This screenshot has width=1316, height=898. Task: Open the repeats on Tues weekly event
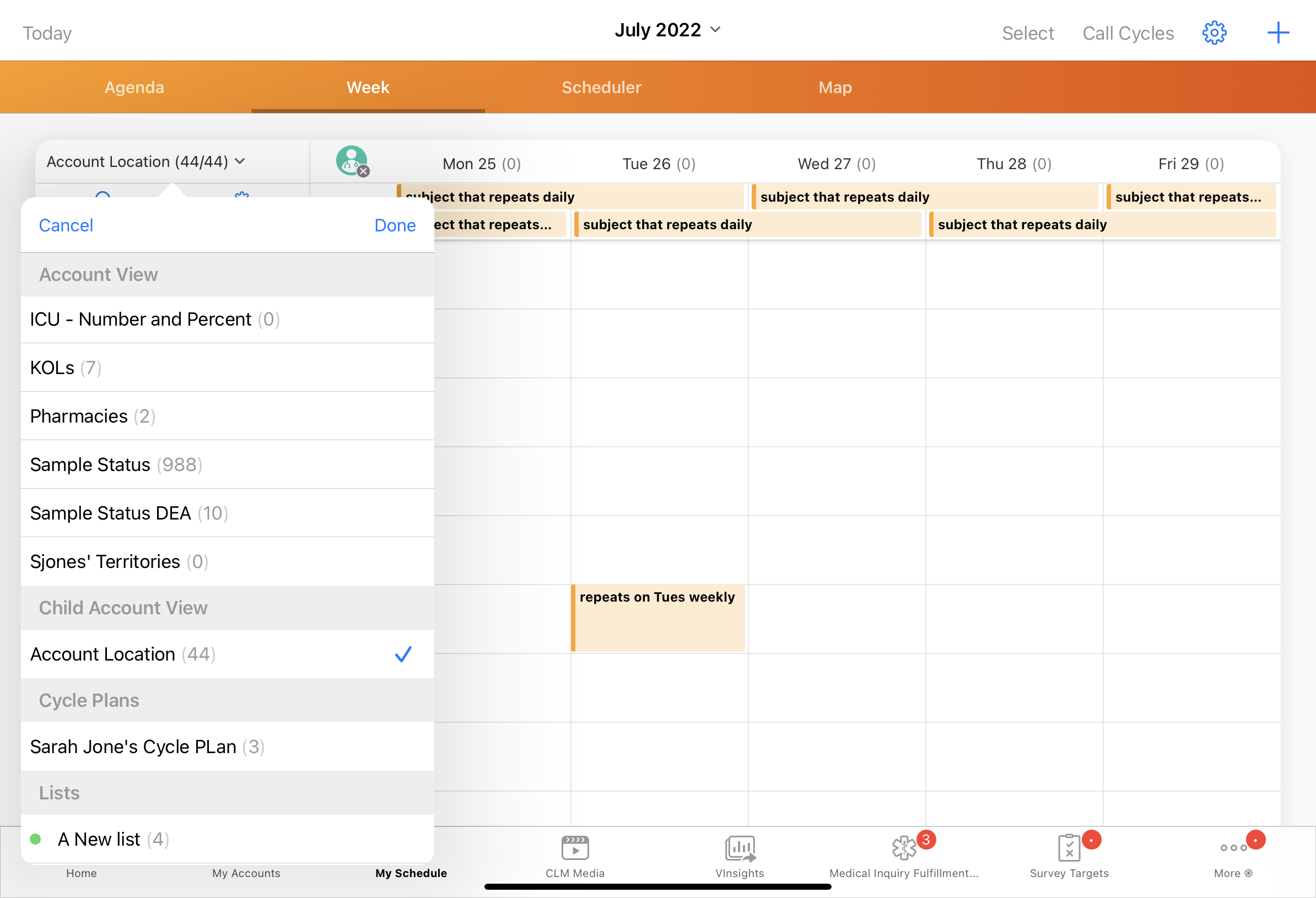[657, 618]
